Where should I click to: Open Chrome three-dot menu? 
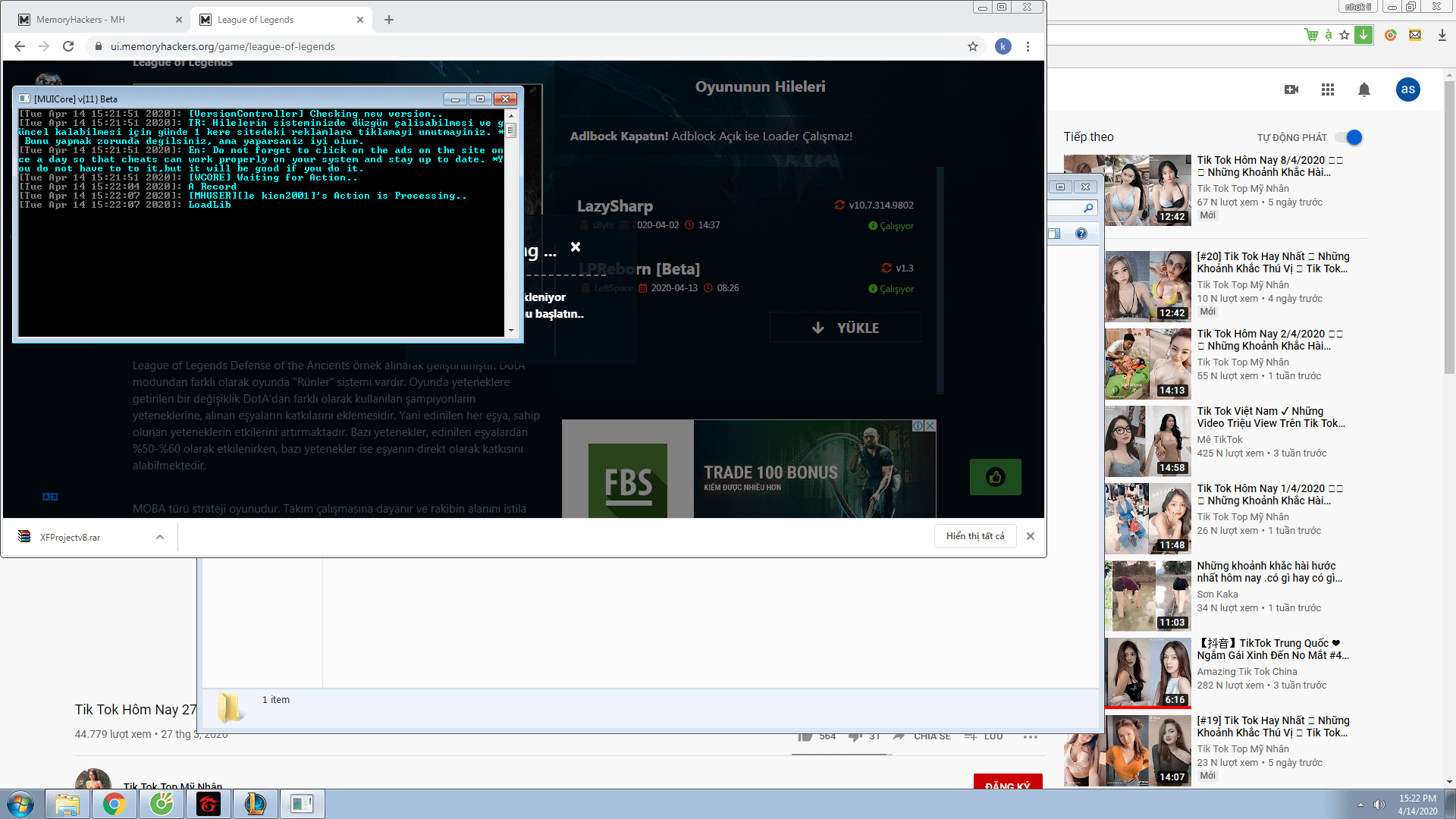(1028, 46)
